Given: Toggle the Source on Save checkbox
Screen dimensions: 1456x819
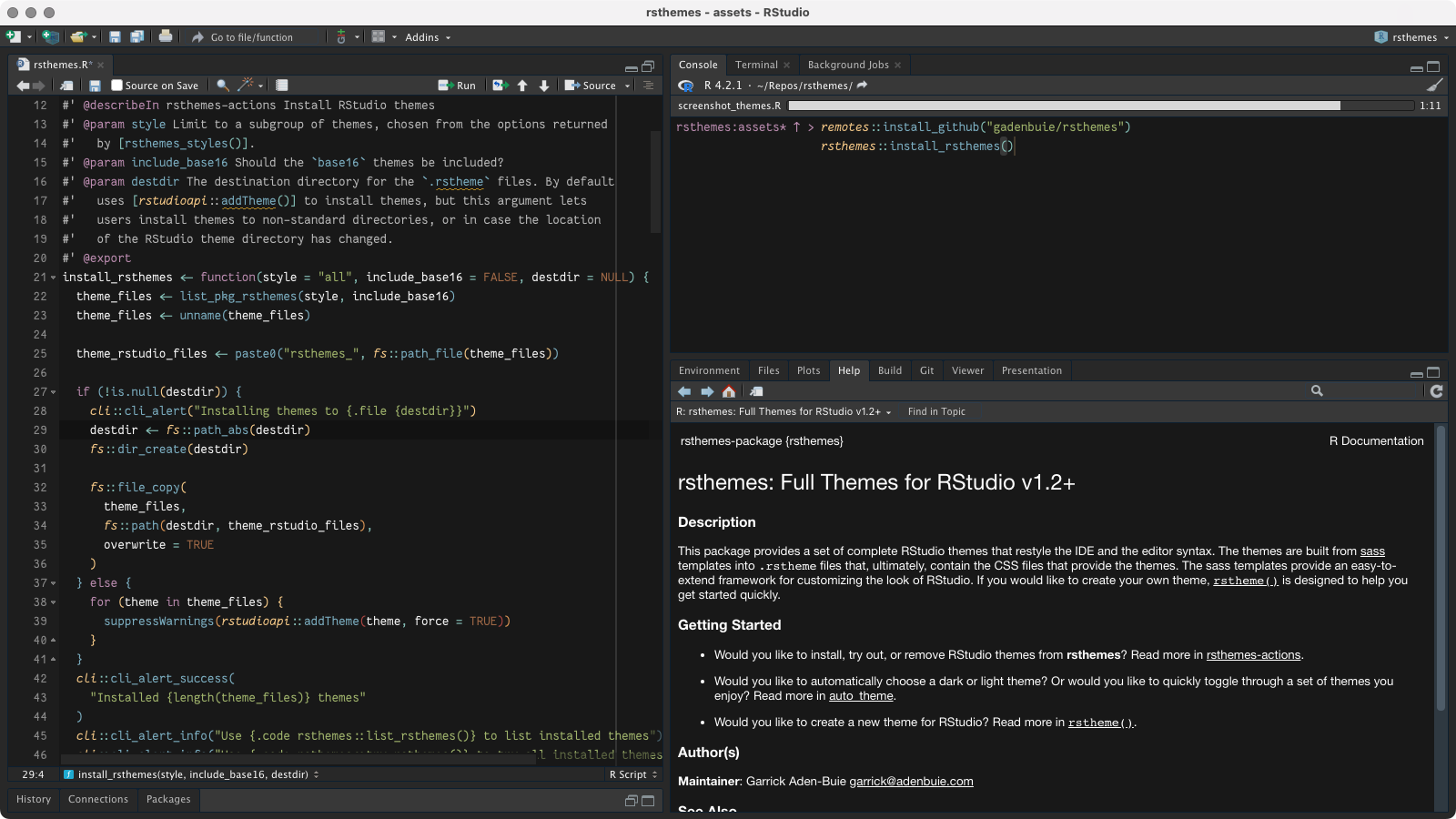Looking at the screenshot, I should pos(116,86).
